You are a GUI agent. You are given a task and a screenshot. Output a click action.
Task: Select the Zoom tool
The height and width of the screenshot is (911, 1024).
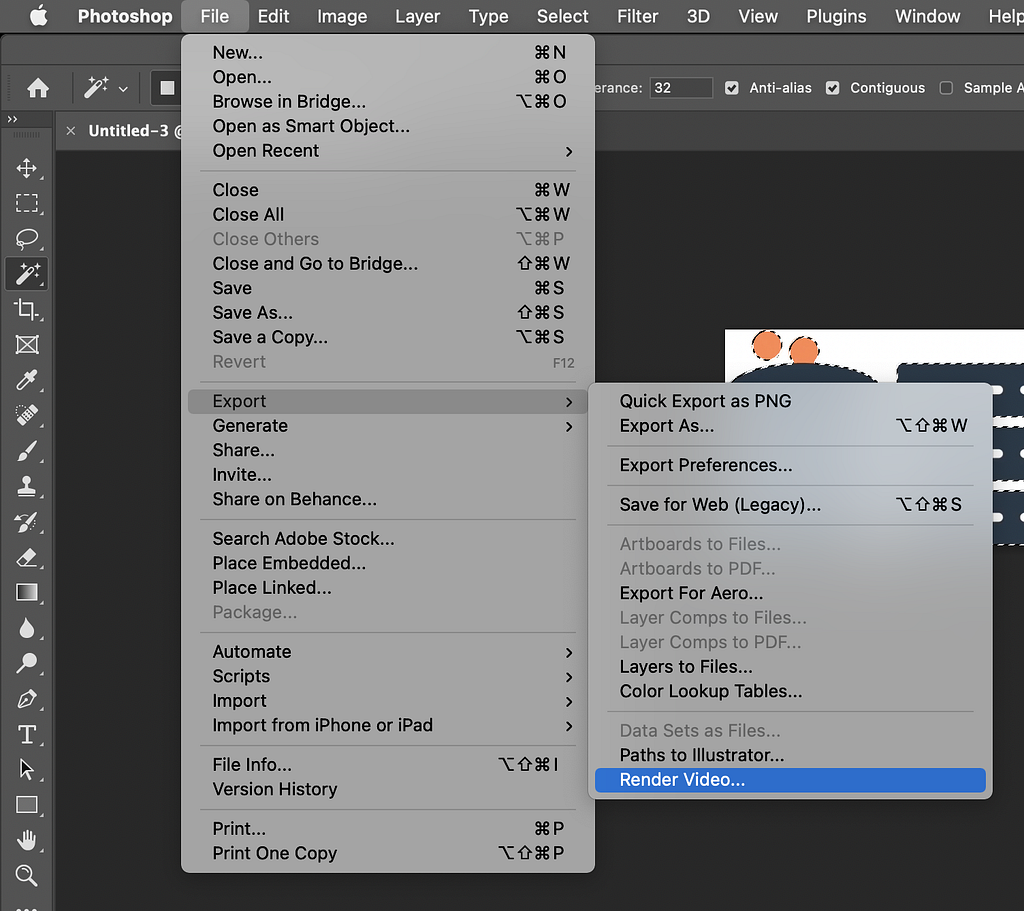coord(26,875)
